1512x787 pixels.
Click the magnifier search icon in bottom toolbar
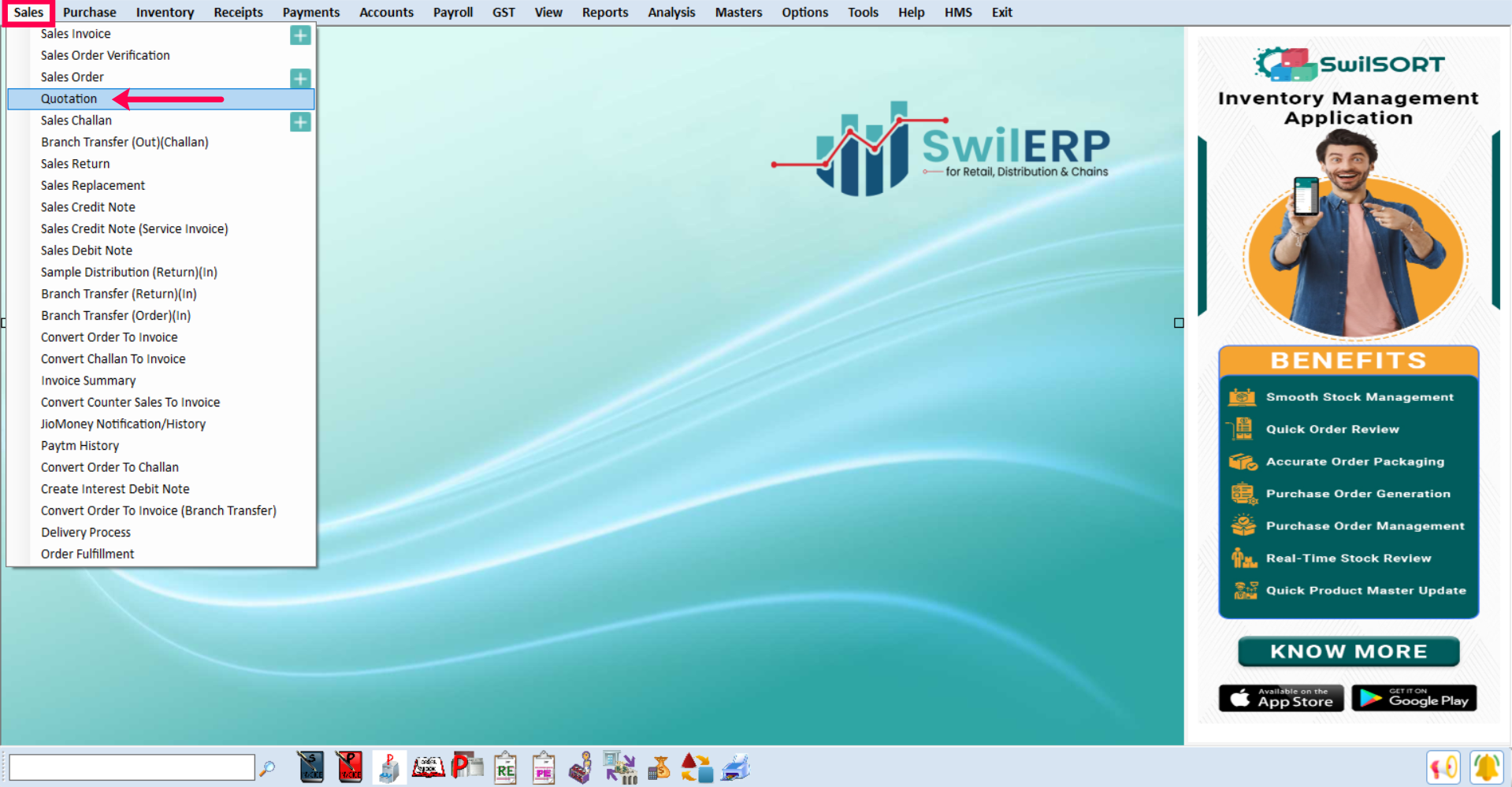click(268, 767)
